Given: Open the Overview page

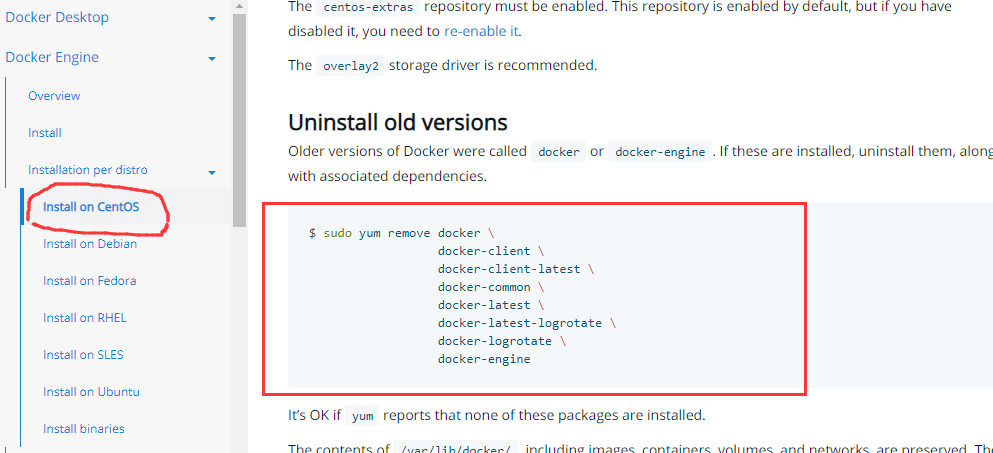Looking at the screenshot, I should [x=54, y=96].
